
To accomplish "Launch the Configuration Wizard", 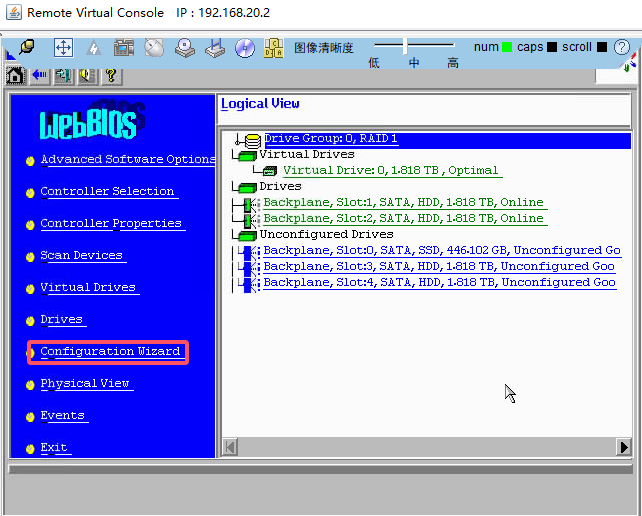I will [112, 351].
